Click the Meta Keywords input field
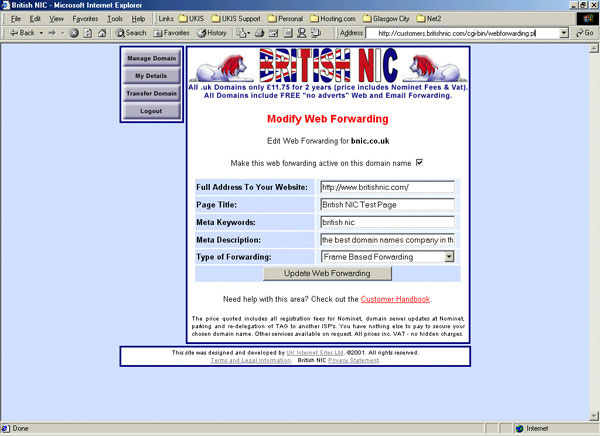This screenshot has width=600, height=436. click(388, 222)
